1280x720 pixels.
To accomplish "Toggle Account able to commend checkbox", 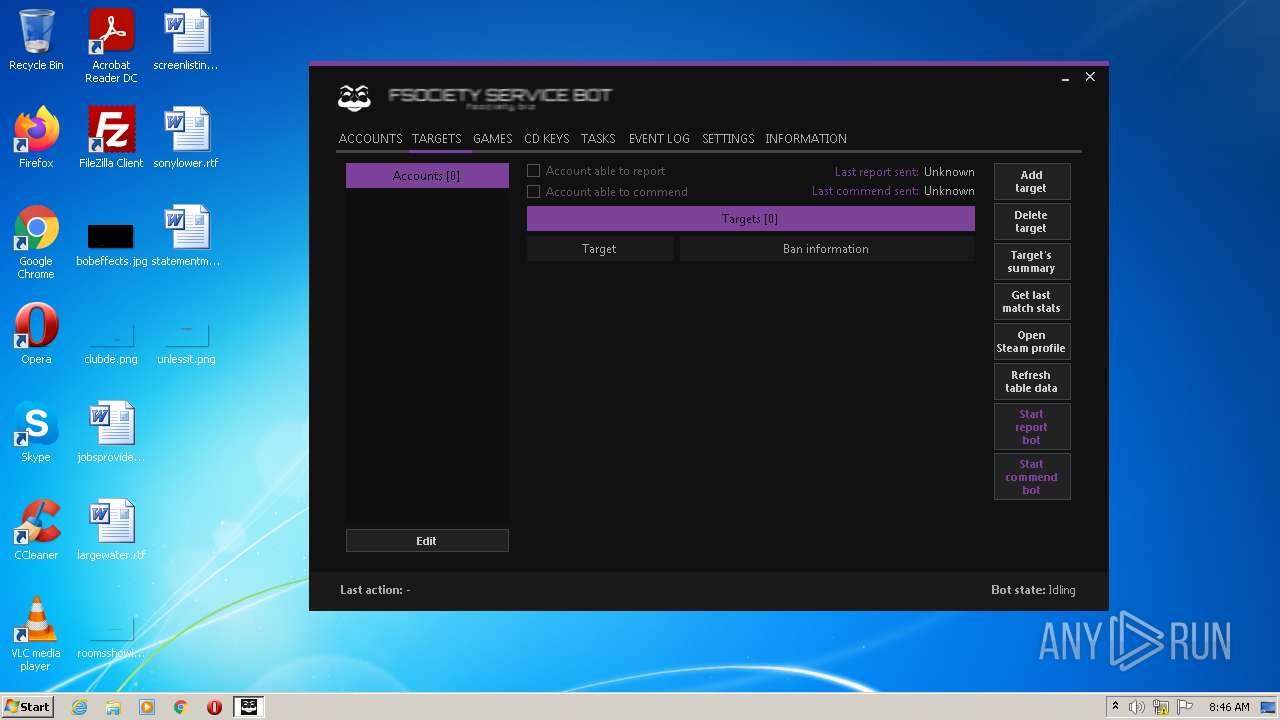I will (533, 192).
